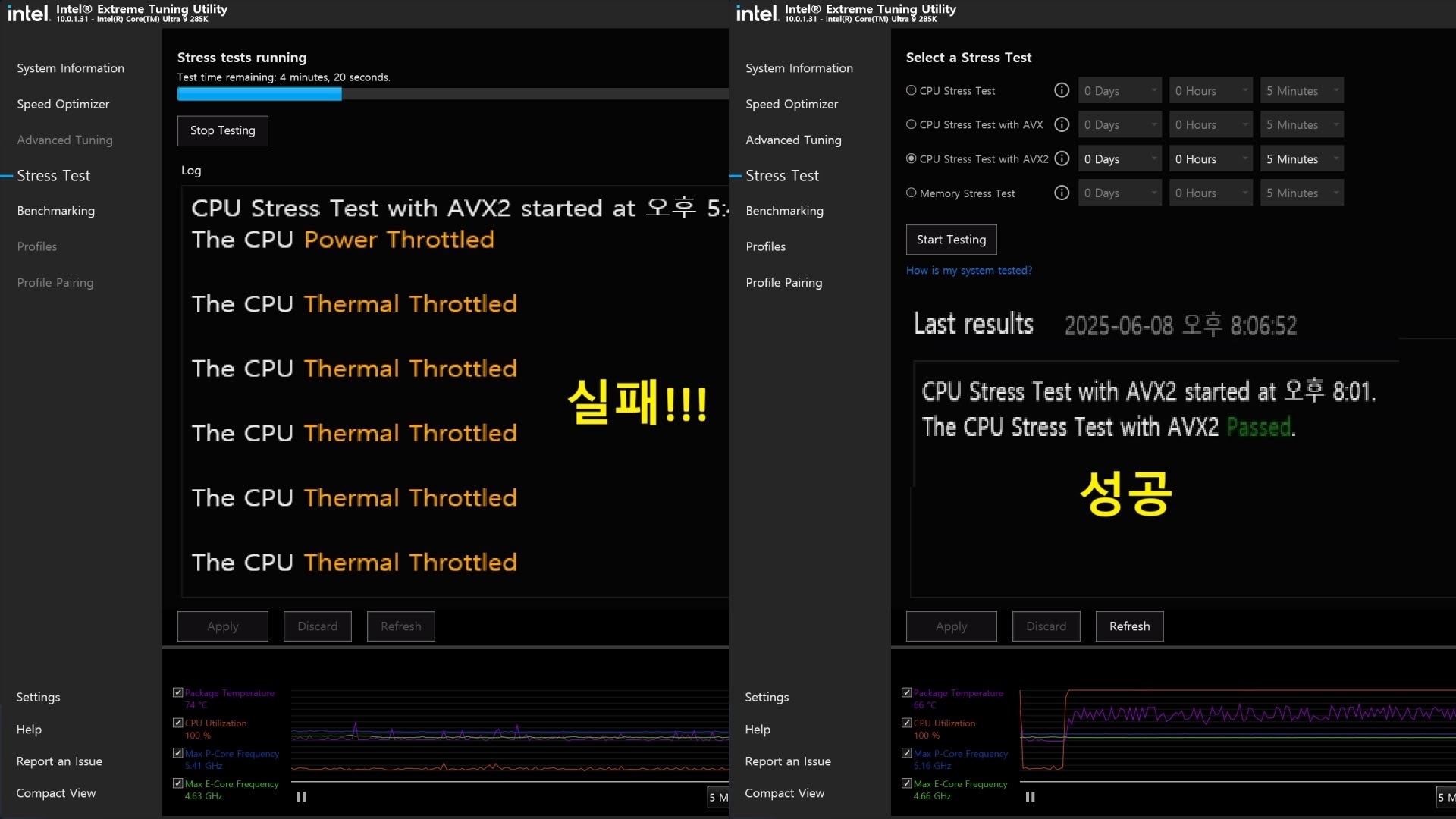Open Hours dropdown for CPU Stress Test
The height and width of the screenshot is (819, 1456).
(x=1211, y=90)
